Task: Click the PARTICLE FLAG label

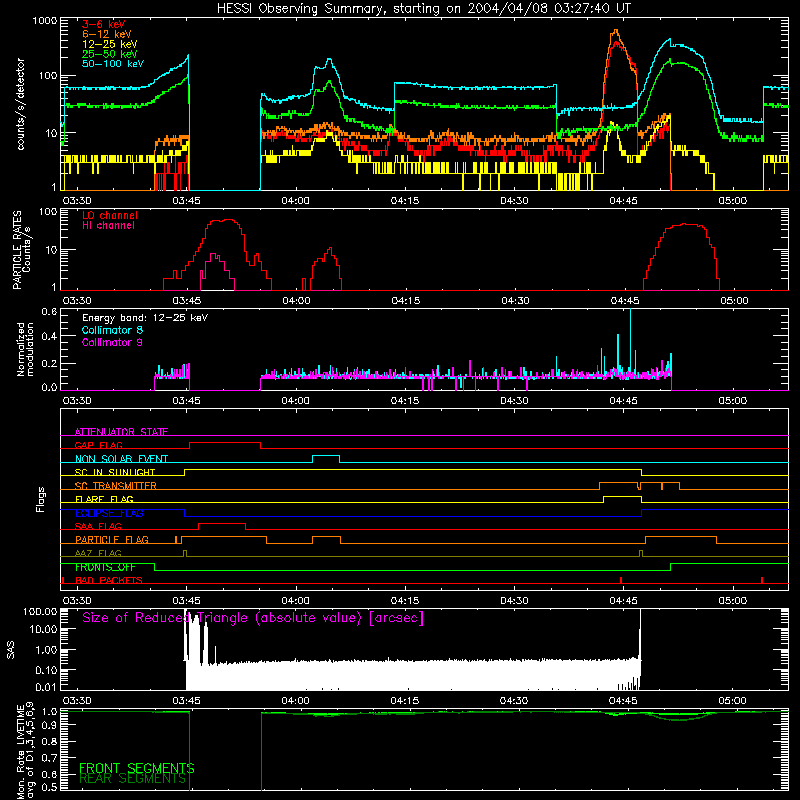Action: 112,540
